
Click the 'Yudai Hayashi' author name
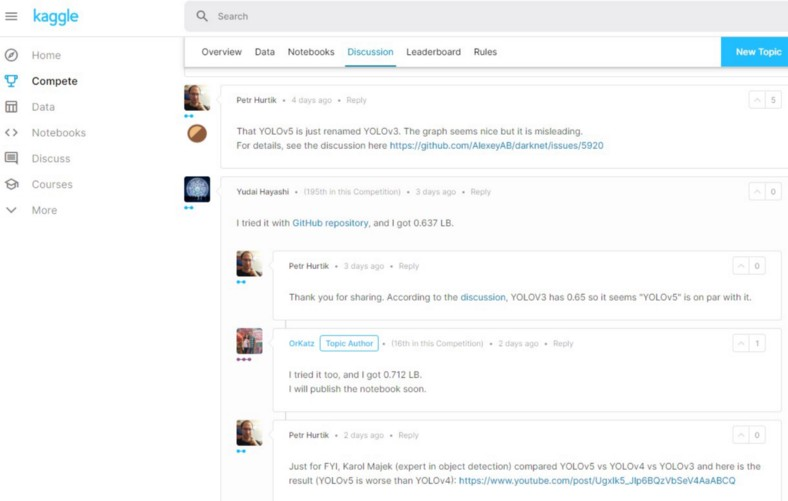(263, 191)
